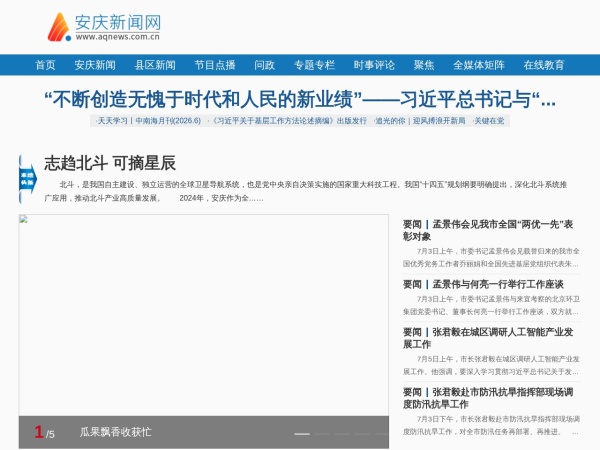The height and width of the screenshot is (450, 600).
Task: Select 问政 in the navigation bar
Action: tap(264, 65)
